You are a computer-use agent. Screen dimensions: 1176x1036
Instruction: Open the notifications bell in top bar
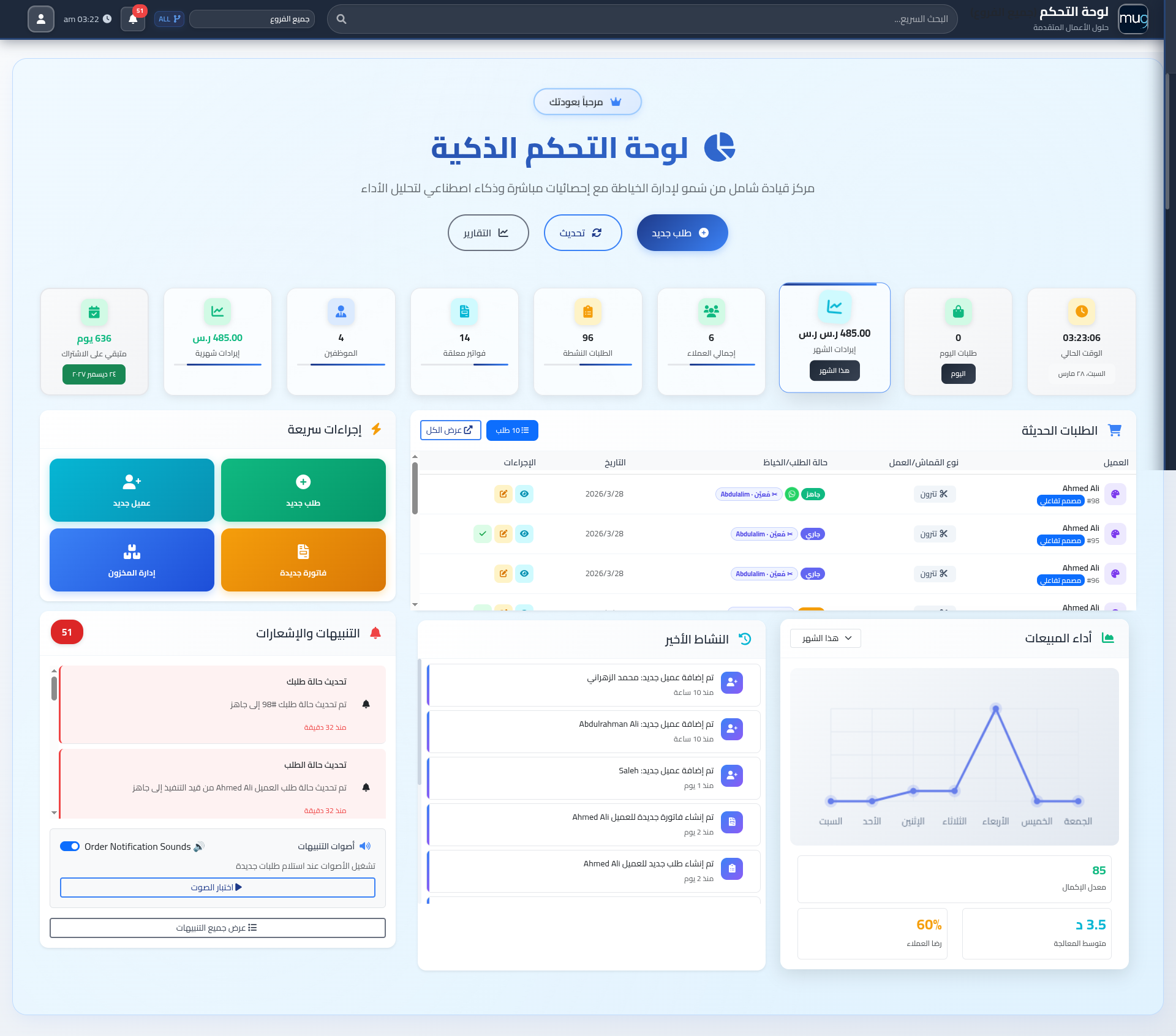[133, 19]
